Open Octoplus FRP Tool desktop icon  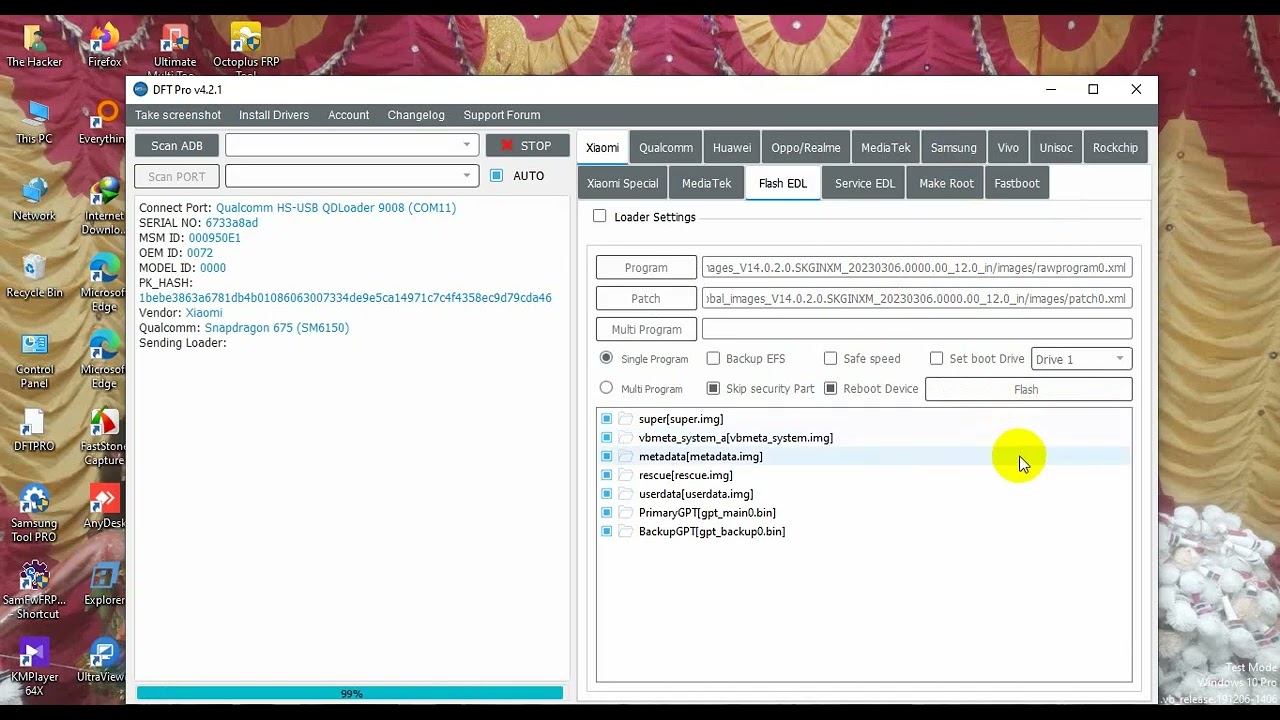click(x=246, y=50)
